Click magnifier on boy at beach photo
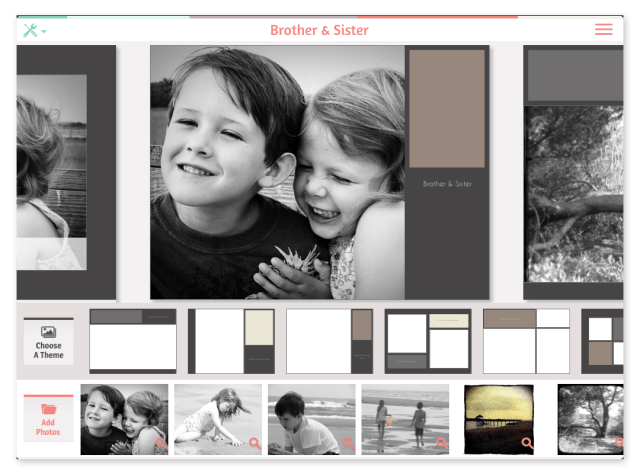 pyautogui.click(x=348, y=442)
